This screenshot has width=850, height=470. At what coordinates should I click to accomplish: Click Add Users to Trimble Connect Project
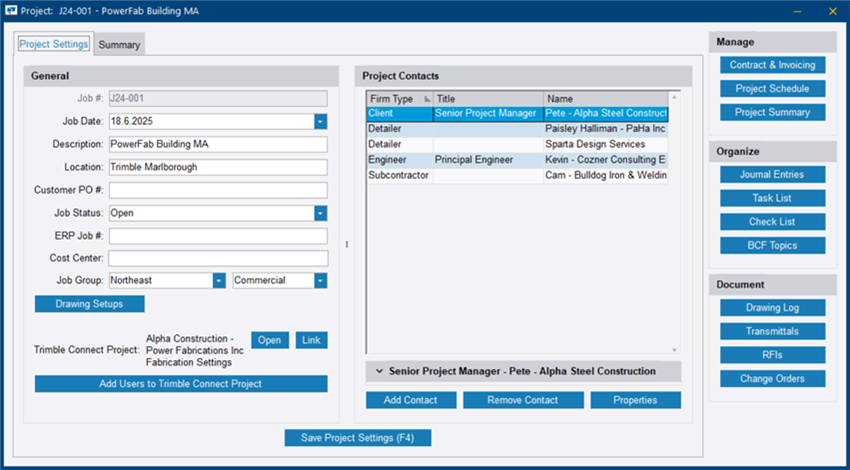(180, 384)
